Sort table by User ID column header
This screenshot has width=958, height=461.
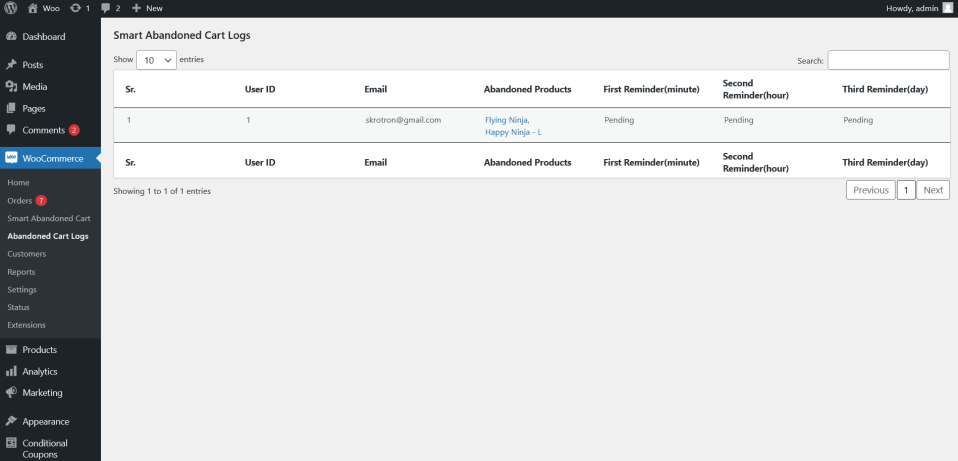coord(260,90)
